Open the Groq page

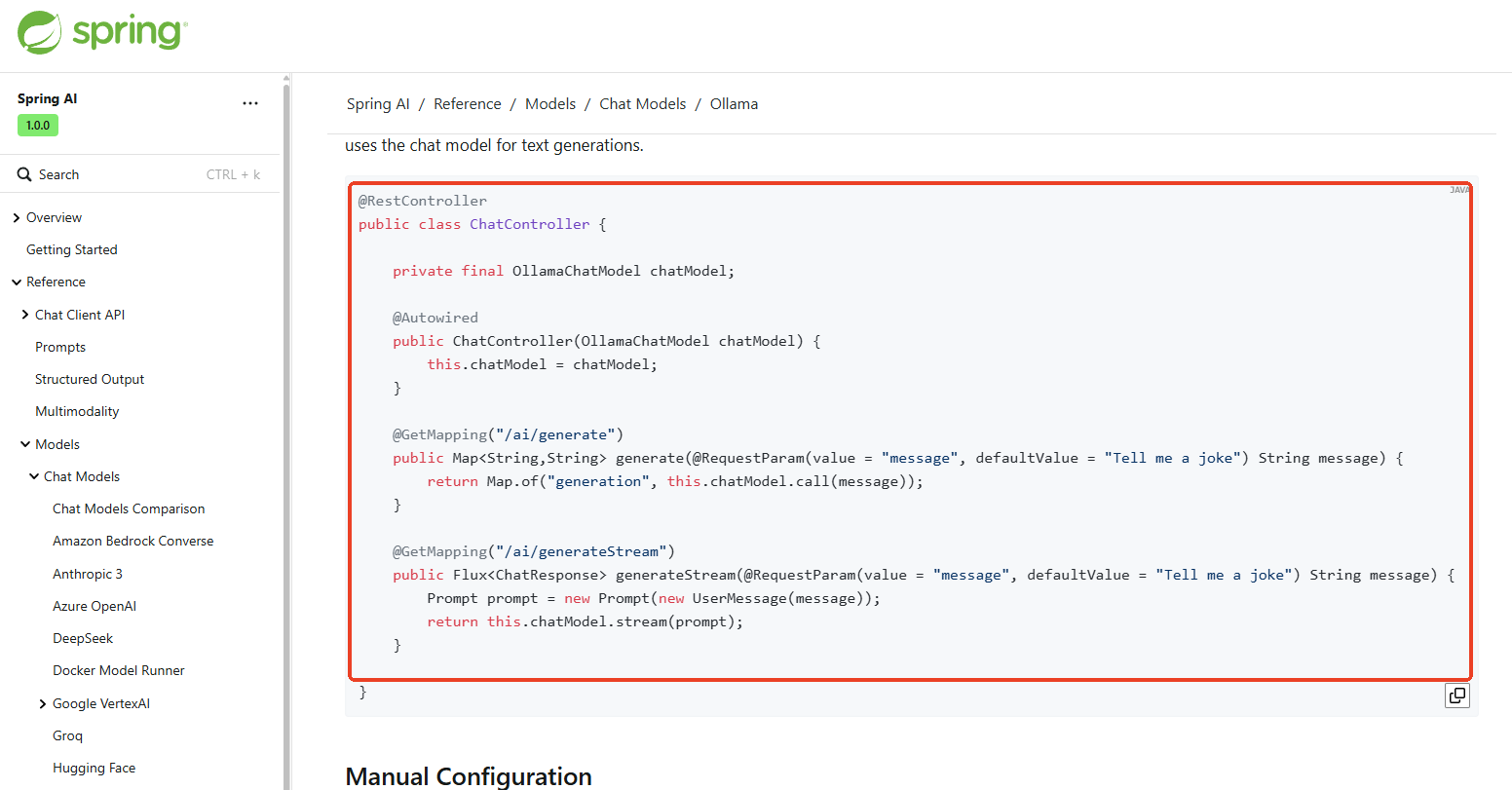tap(67, 735)
